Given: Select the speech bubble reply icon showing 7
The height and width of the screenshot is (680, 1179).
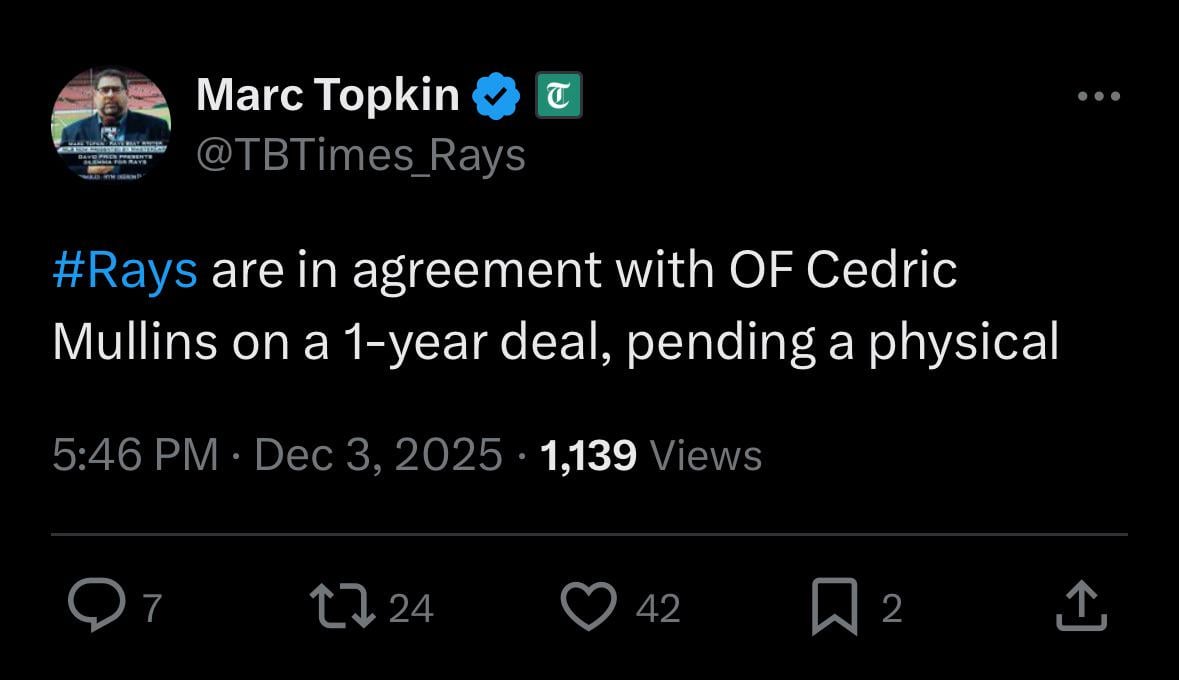Looking at the screenshot, I should [x=95, y=605].
